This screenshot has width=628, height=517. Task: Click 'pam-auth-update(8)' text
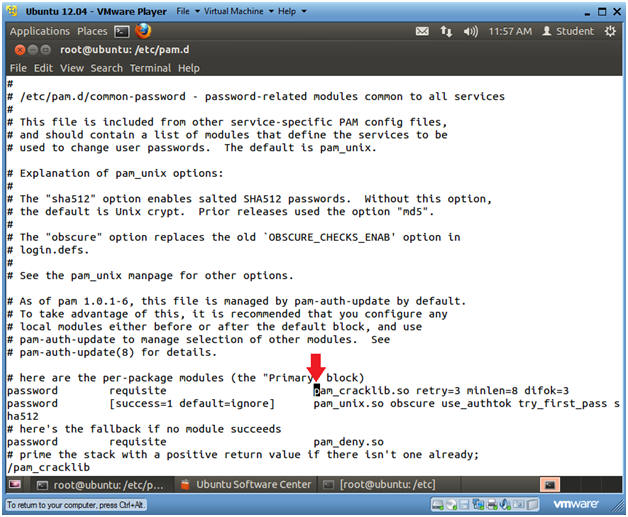click(77, 352)
